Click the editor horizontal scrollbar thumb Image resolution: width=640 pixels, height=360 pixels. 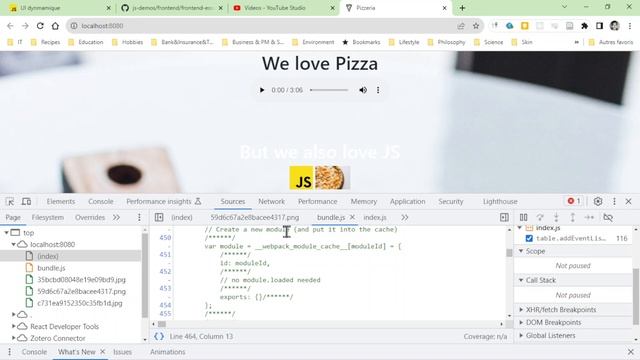pos(162,324)
